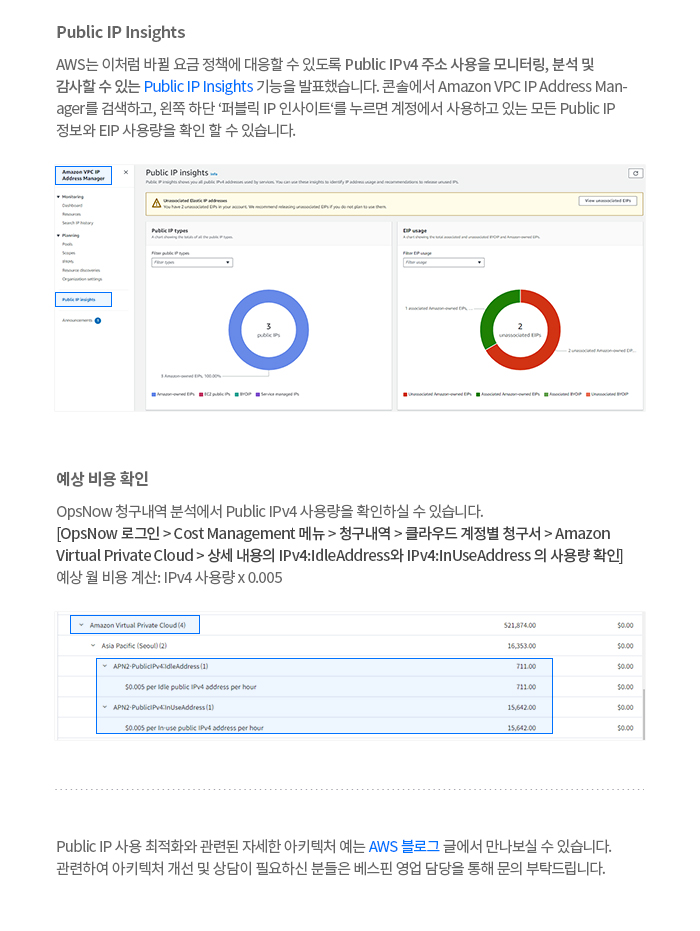The image size is (700, 931).
Task: Click the Announcements blue count badge
Action: 98,321
